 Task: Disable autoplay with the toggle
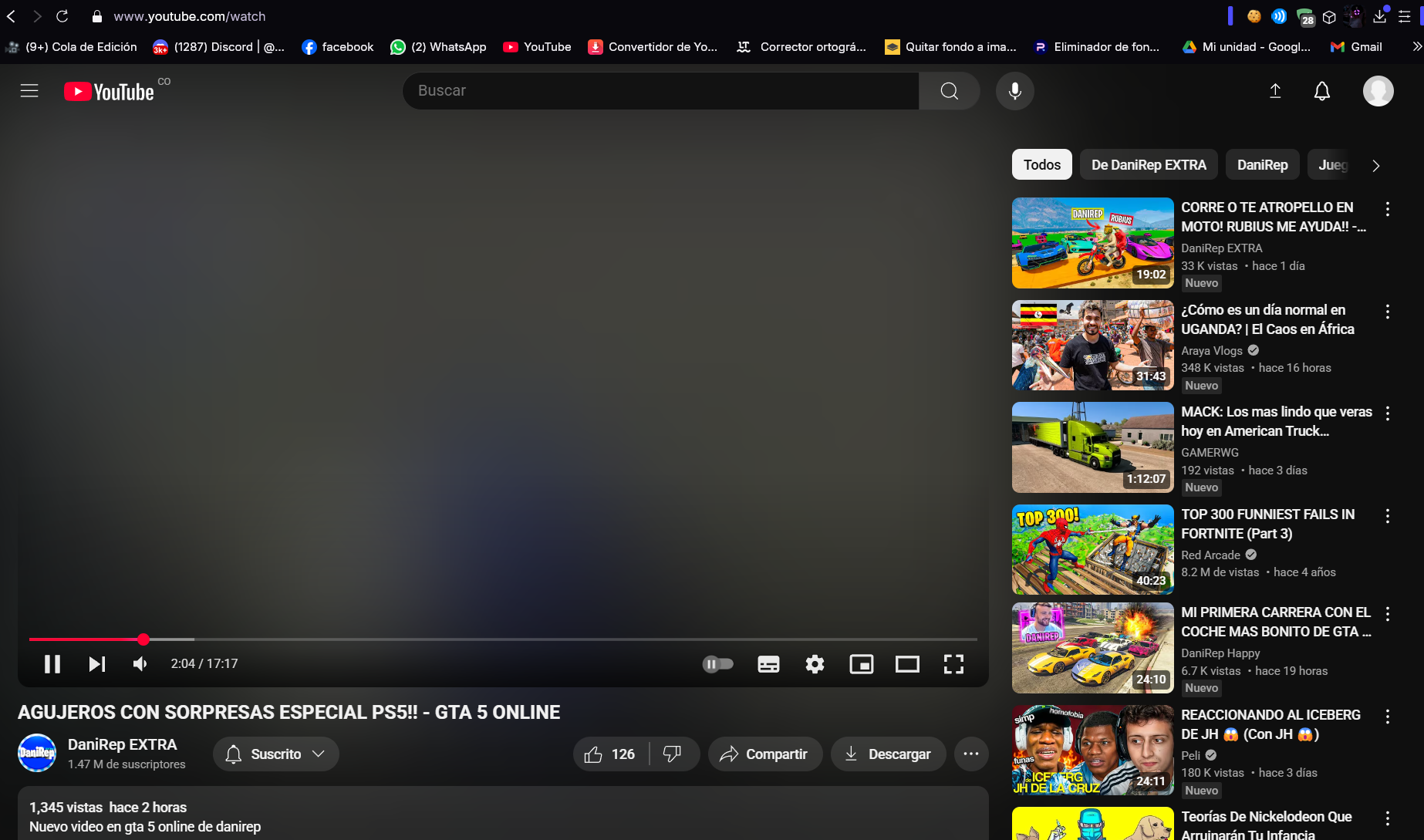point(717,663)
